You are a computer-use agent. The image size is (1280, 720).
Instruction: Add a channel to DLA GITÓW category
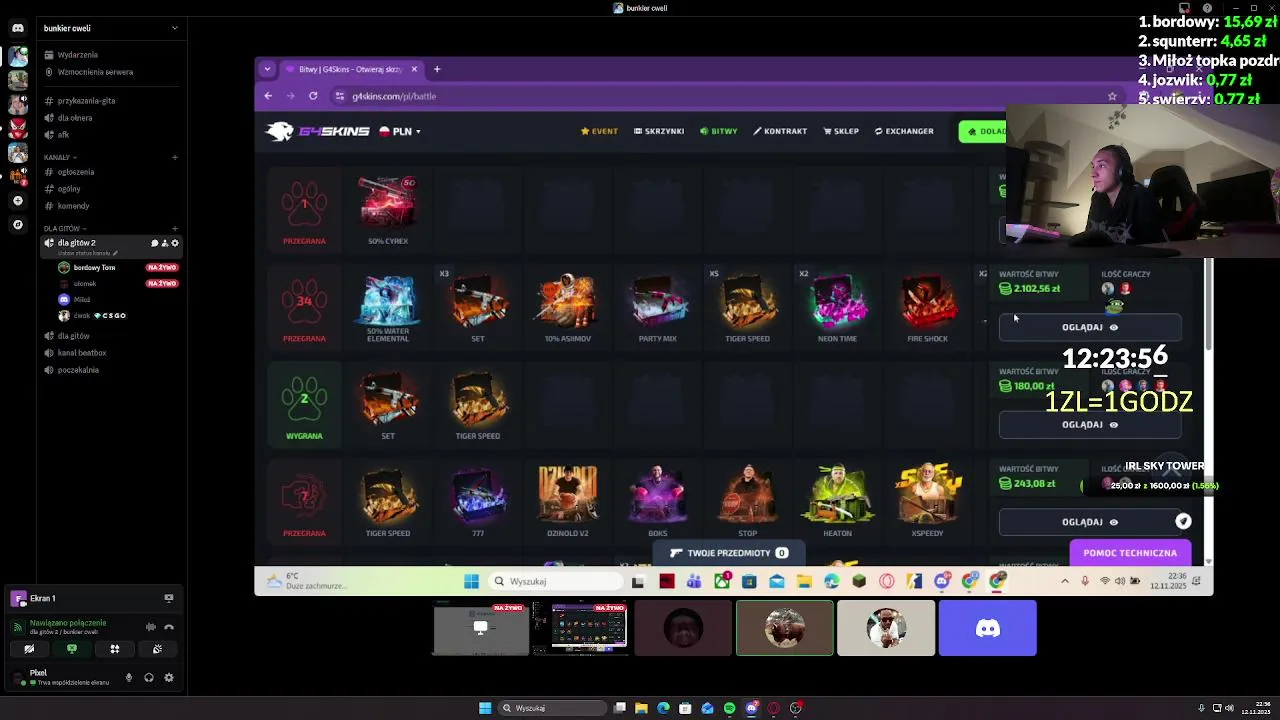click(175, 228)
